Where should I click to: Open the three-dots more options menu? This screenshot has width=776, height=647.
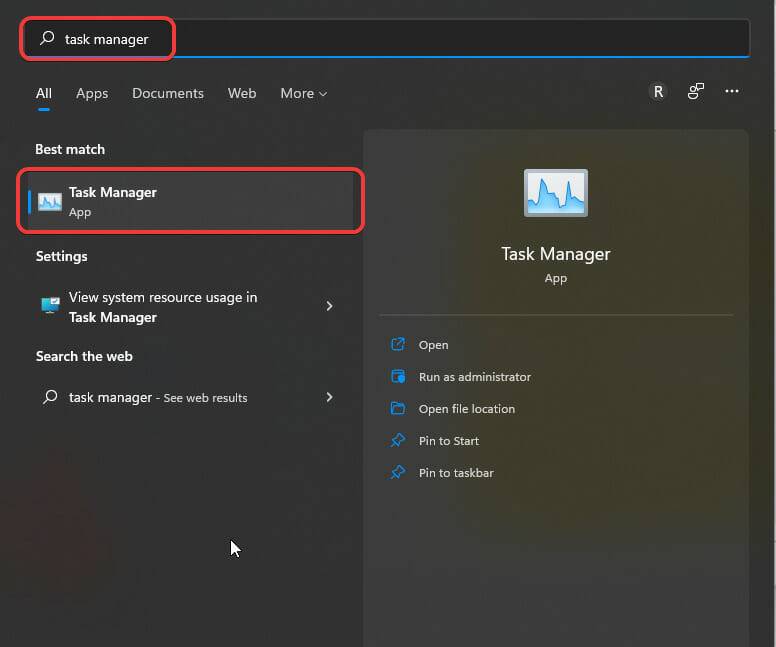[x=732, y=92]
